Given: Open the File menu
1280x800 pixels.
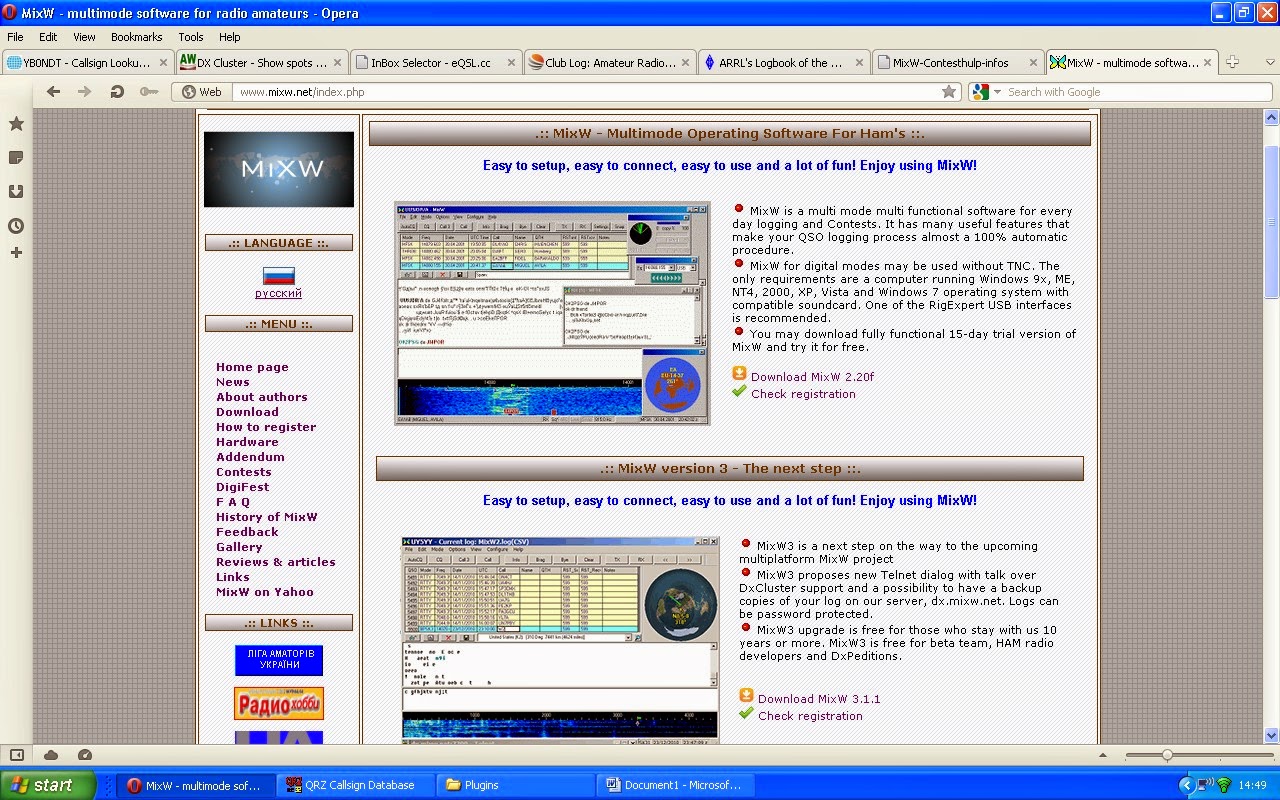Looking at the screenshot, I should [x=15, y=37].
